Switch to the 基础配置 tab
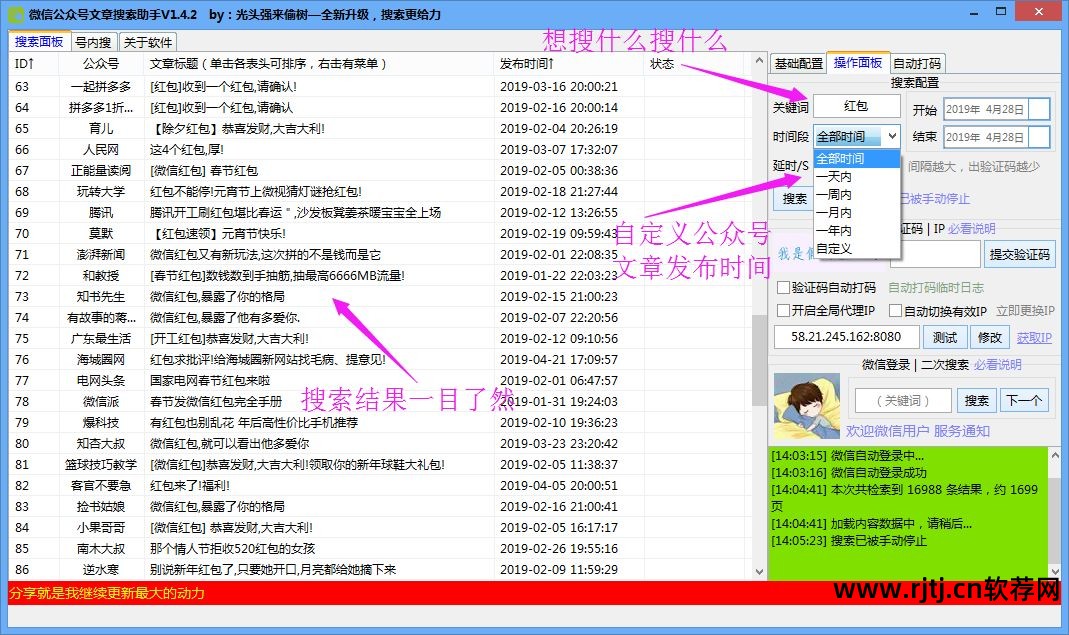Screen dimensions: 1069x635 (x=798, y=63)
